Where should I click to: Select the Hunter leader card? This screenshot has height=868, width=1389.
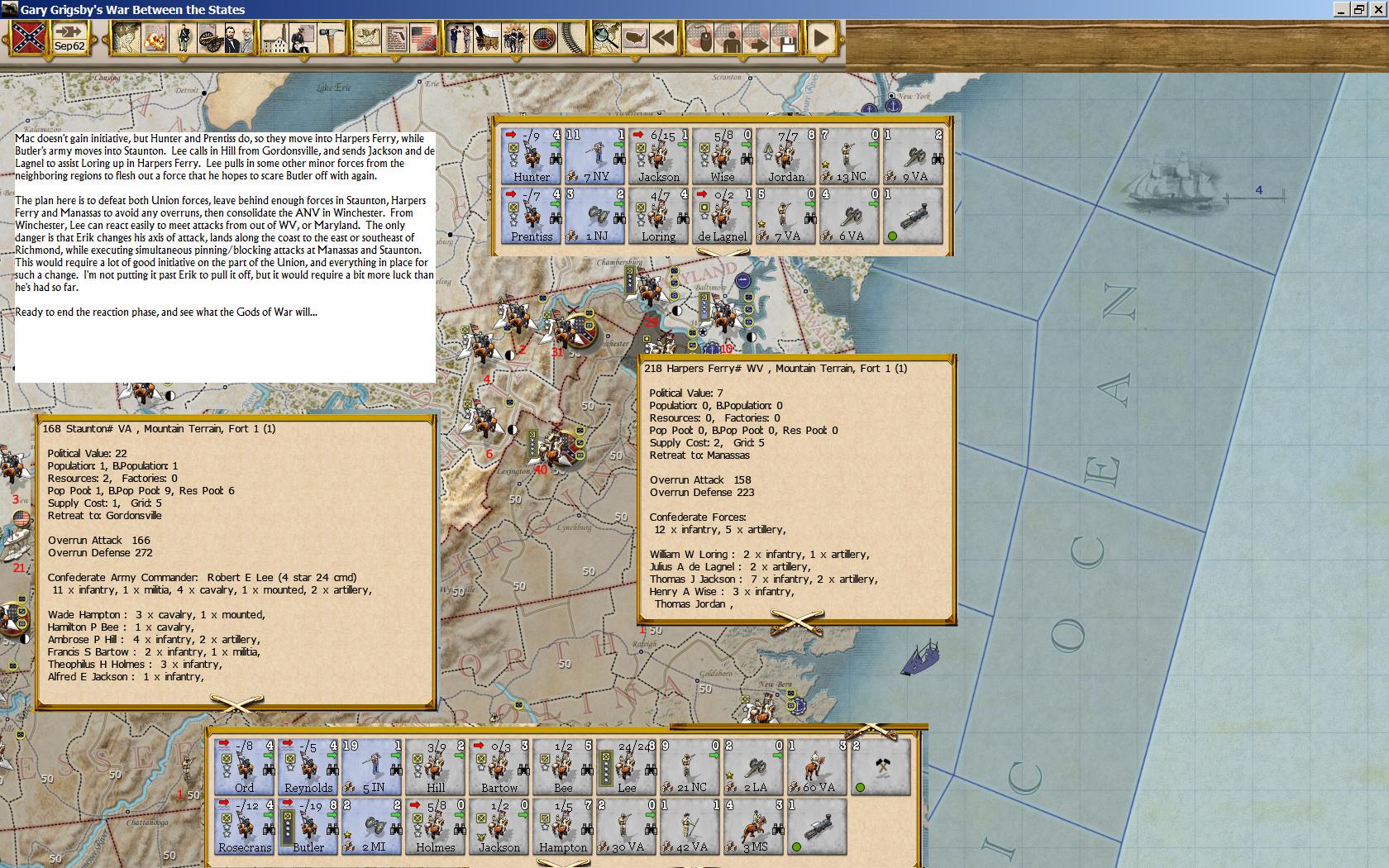(532, 155)
